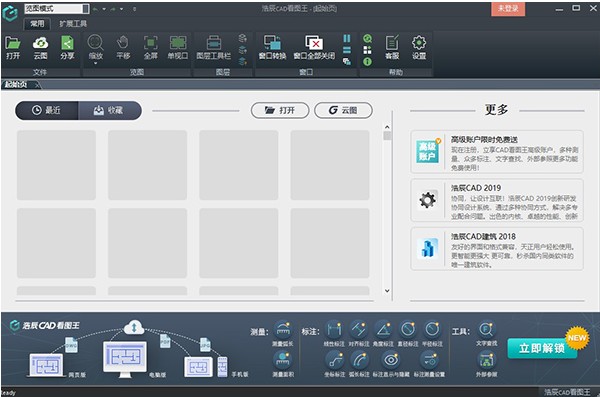Click the 测量面积 measure area icon

point(283,364)
